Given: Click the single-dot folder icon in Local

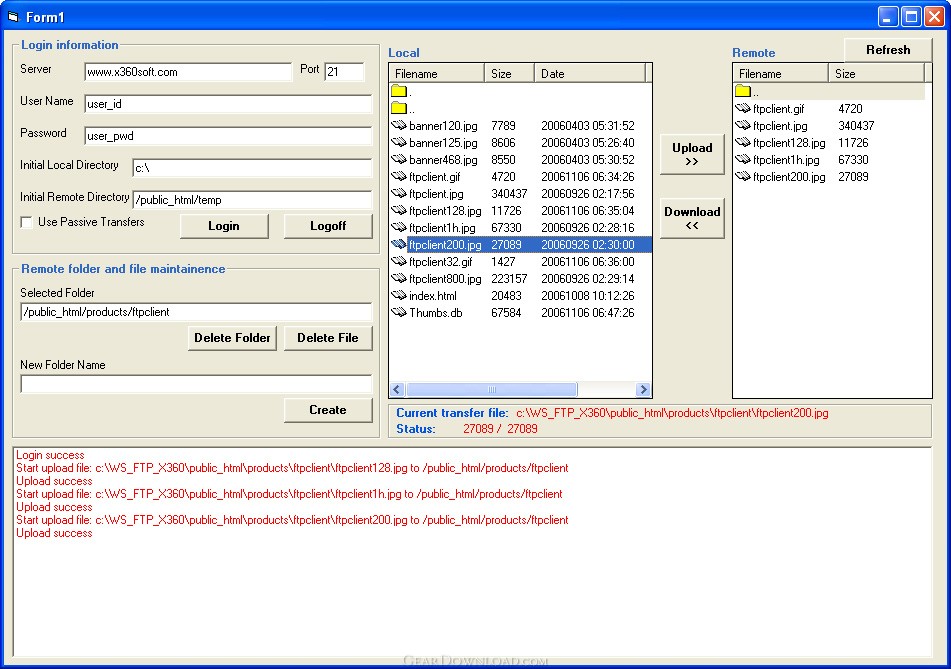Looking at the screenshot, I should pos(398,91).
